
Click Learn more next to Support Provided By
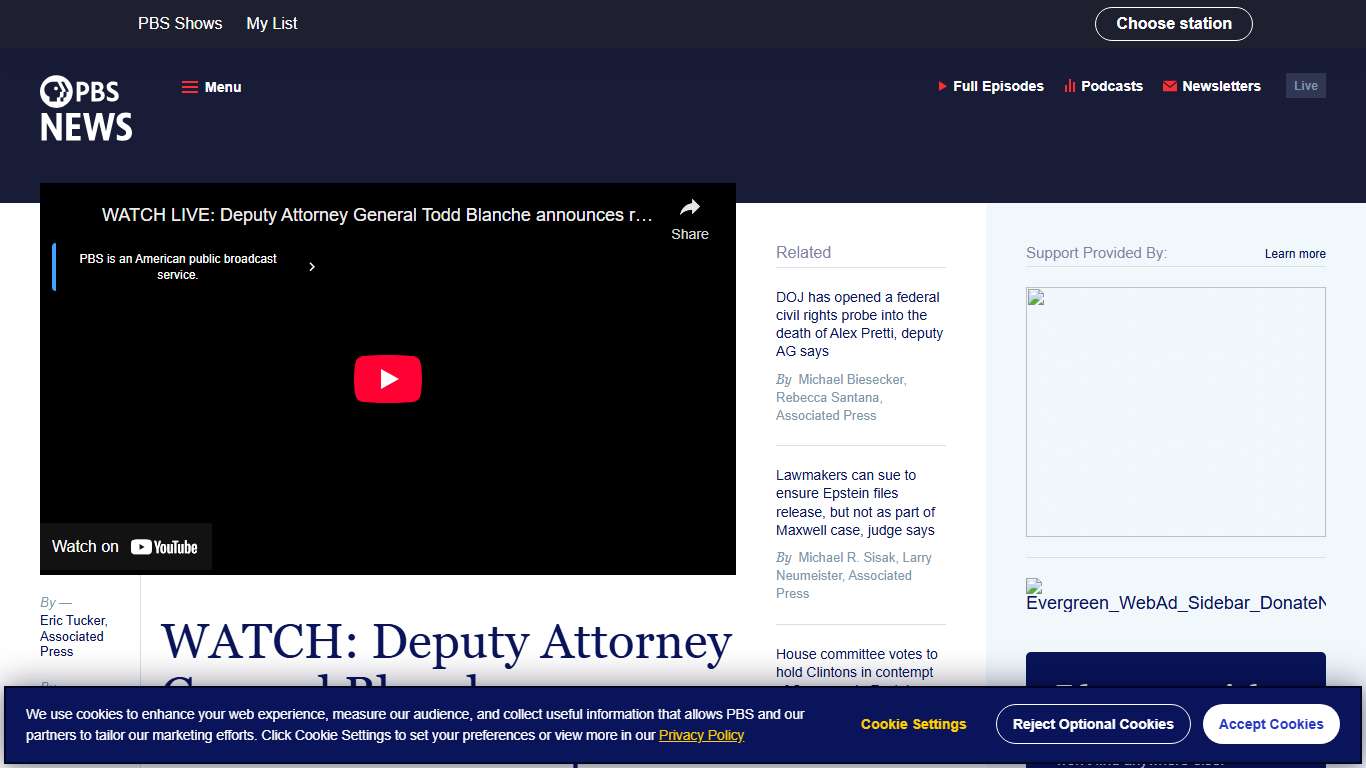[1294, 254]
